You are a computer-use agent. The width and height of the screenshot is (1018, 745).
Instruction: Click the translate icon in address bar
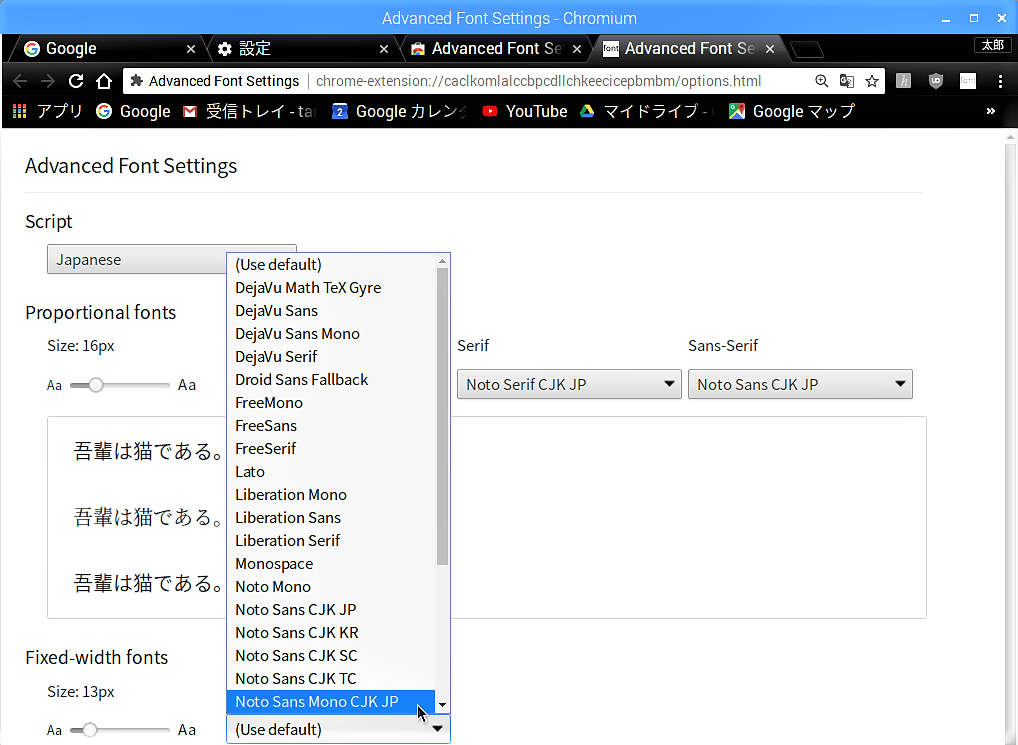847,81
